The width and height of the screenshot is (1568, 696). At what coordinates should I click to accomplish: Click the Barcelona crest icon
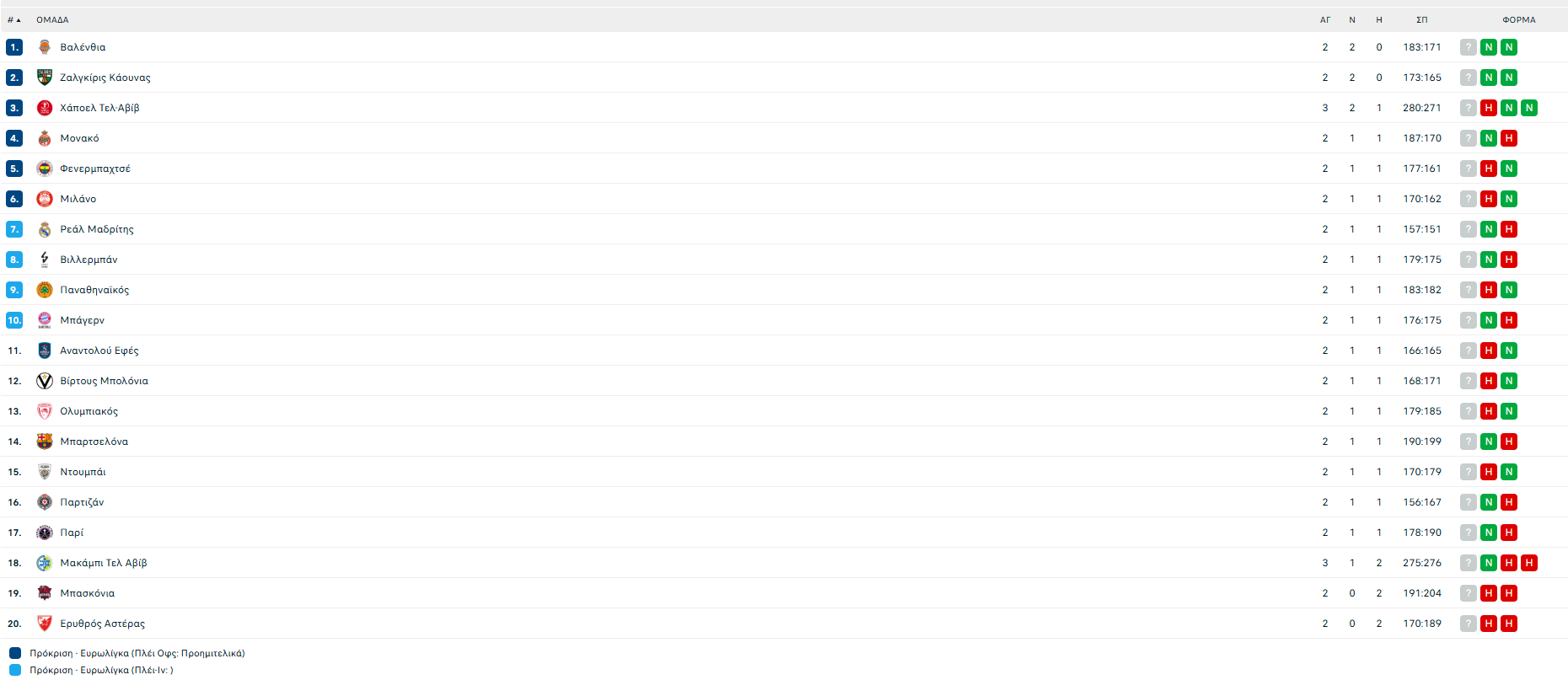(x=45, y=442)
